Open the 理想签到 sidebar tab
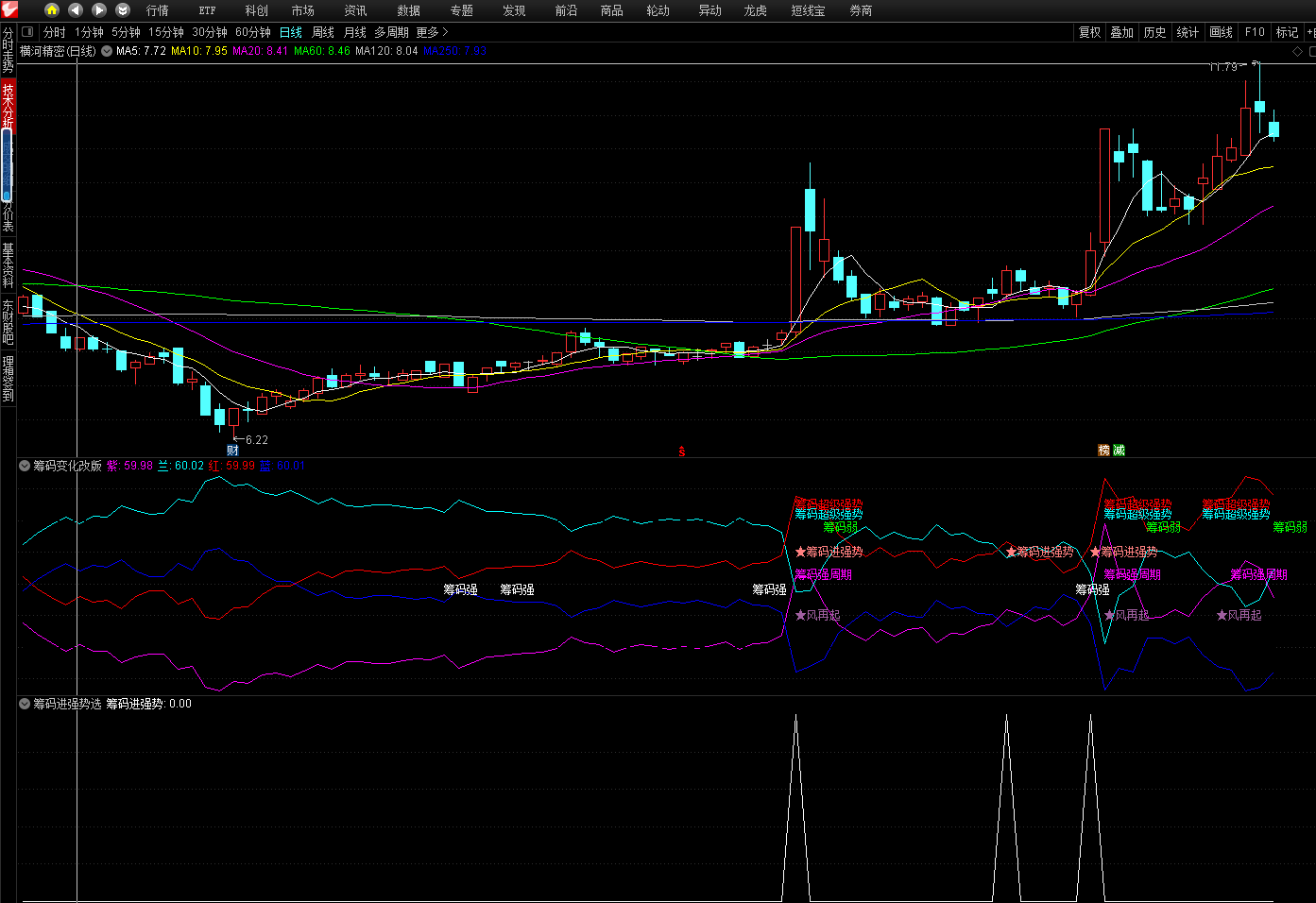Viewport: 1316px width, 903px height. pyautogui.click(x=8, y=379)
